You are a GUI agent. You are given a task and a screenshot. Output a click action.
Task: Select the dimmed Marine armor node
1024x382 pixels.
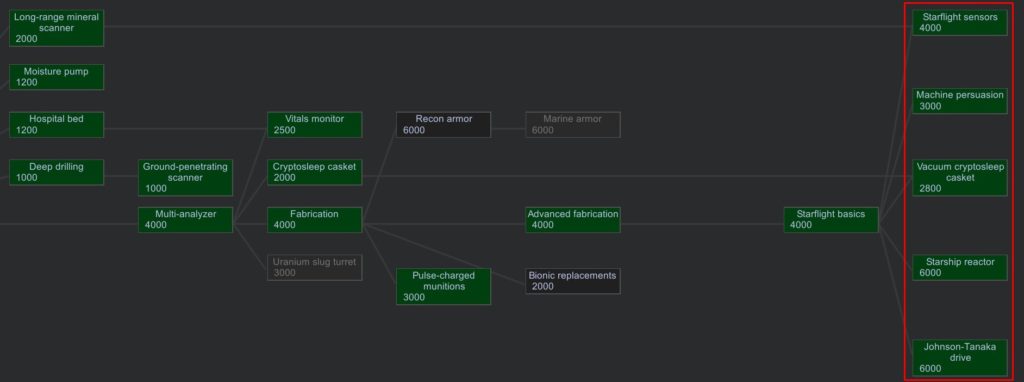click(x=573, y=124)
